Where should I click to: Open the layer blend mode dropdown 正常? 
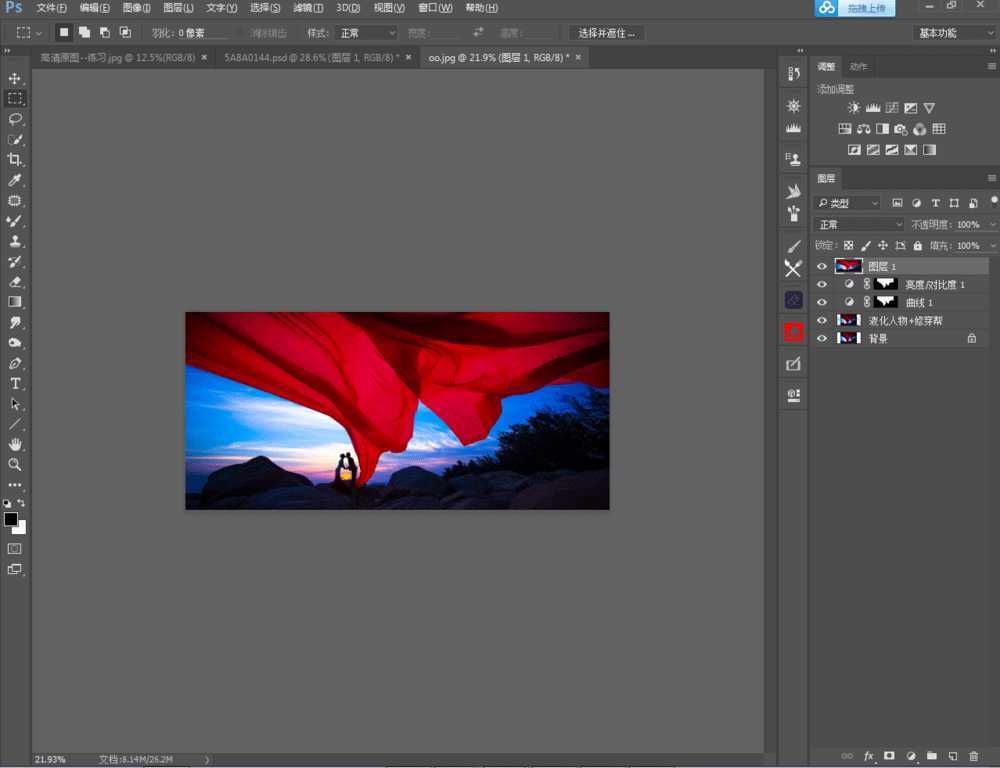858,225
